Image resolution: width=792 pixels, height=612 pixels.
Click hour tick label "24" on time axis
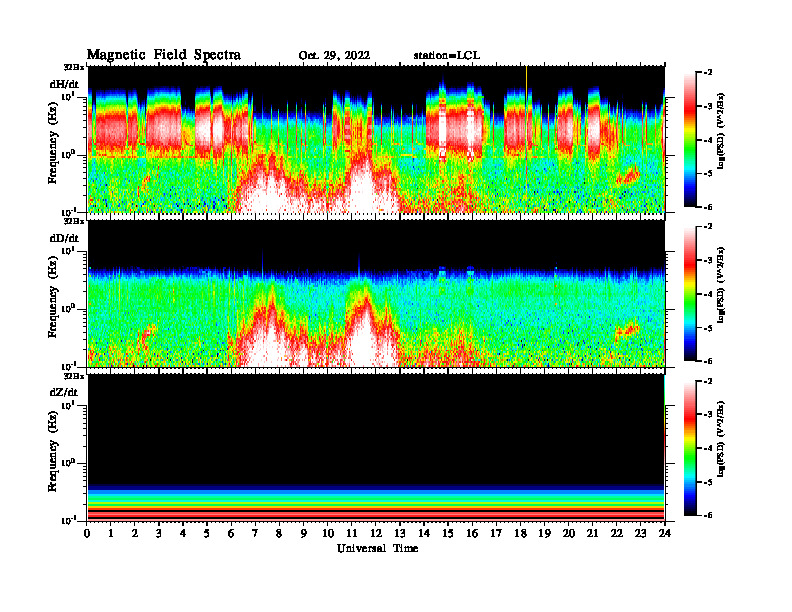[665, 534]
